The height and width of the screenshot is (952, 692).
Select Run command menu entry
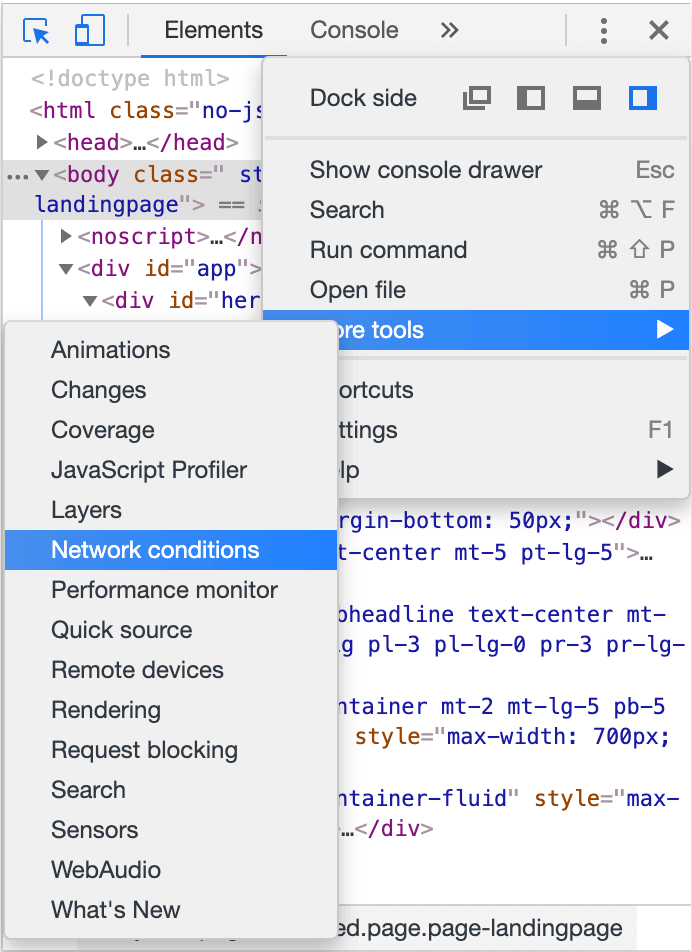(388, 250)
